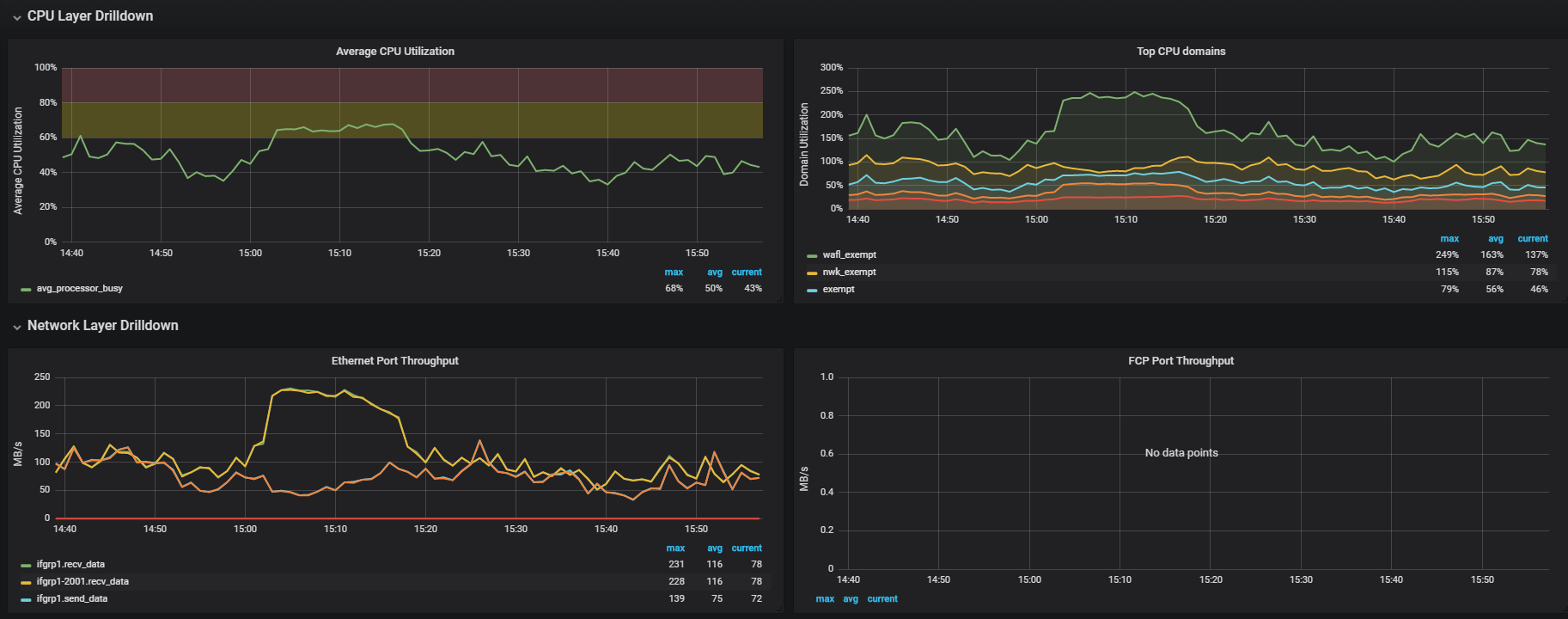Toggle the wafl_exempt series label
1568x619 pixels.
(849, 255)
